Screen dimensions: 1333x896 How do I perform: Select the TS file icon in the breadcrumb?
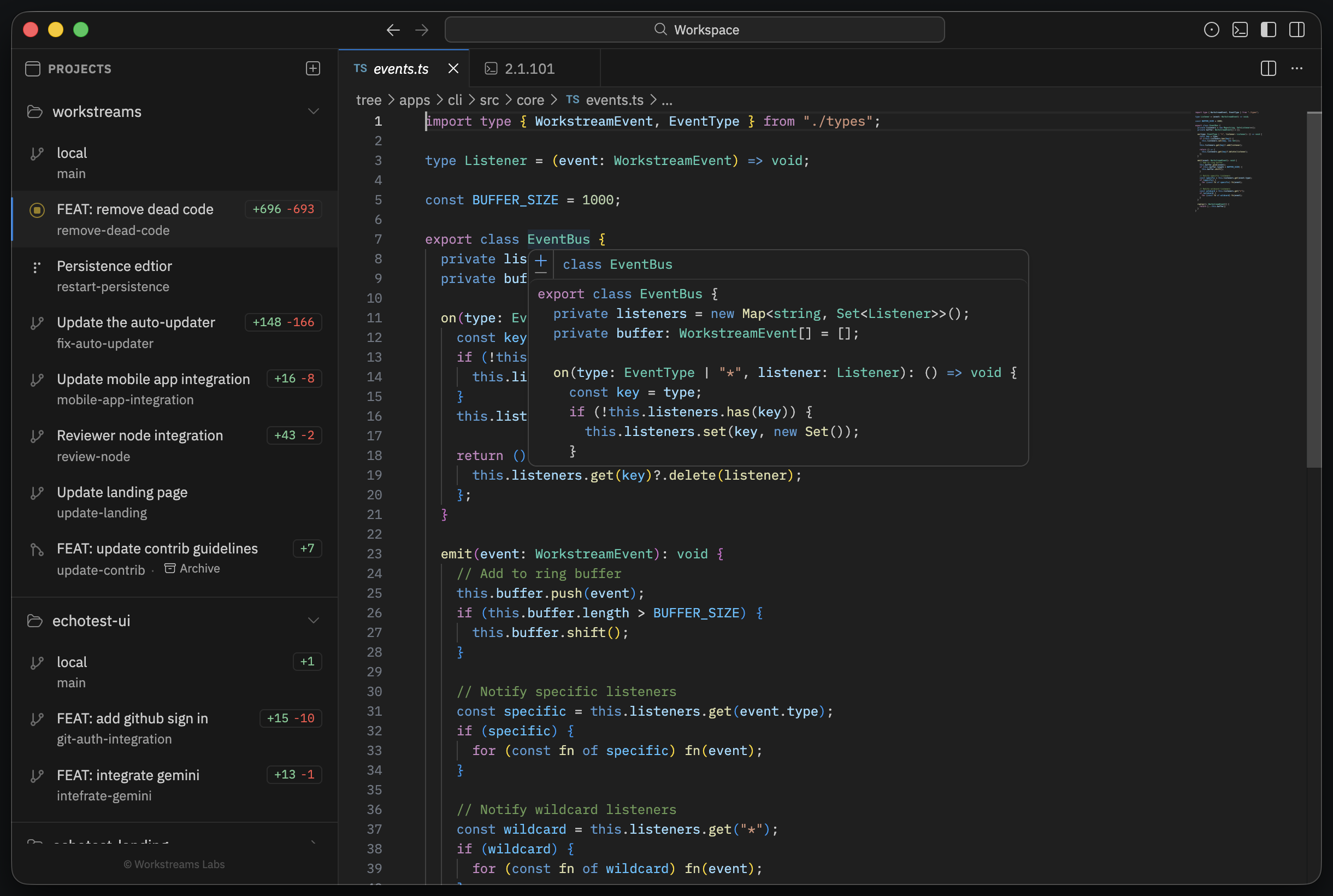point(573,99)
